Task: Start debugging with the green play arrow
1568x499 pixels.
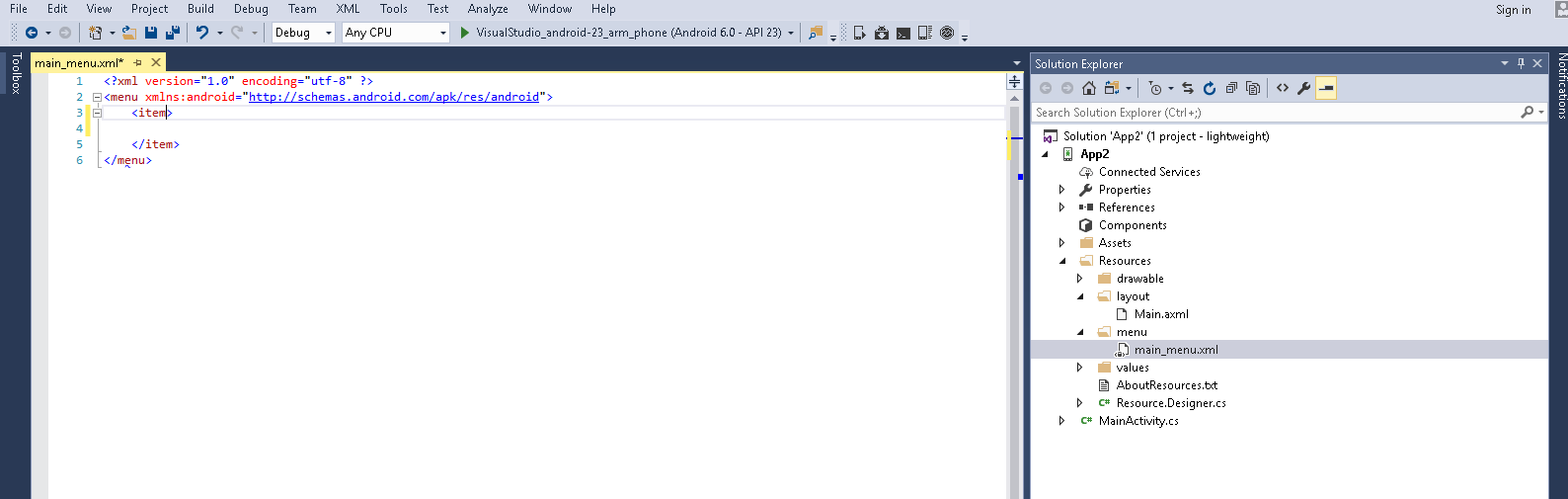Action: tap(465, 33)
